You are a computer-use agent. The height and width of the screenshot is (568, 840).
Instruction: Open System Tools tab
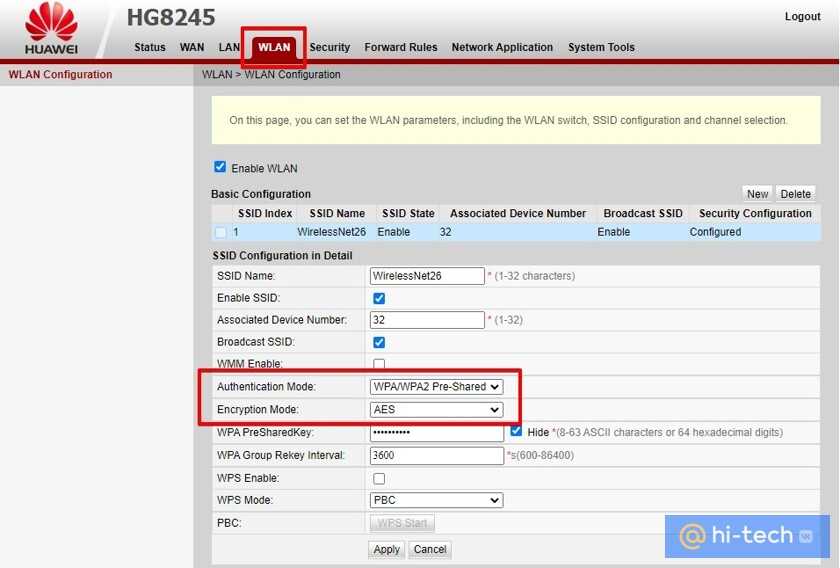click(601, 47)
